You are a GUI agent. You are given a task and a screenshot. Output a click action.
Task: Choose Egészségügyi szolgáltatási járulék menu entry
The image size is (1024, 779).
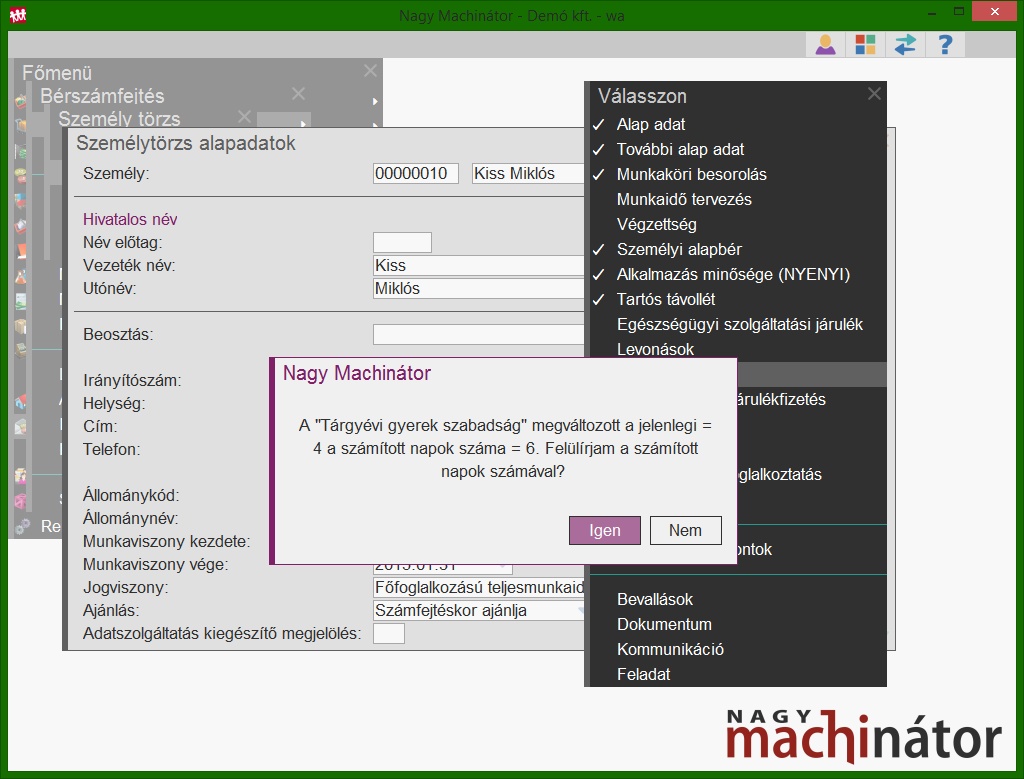pyautogui.click(x=738, y=325)
